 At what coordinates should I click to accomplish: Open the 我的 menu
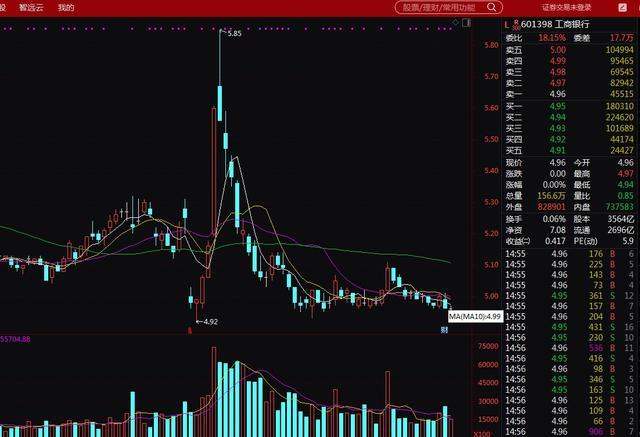click(x=66, y=7)
